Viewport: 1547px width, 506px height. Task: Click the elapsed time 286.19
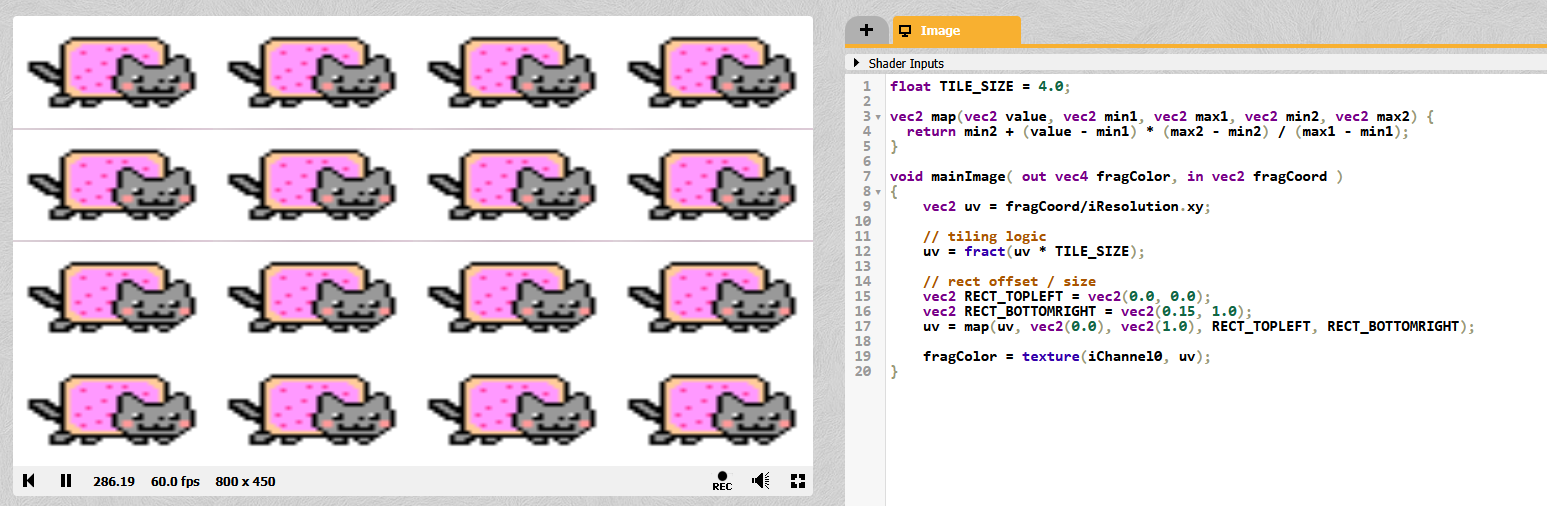(x=114, y=481)
